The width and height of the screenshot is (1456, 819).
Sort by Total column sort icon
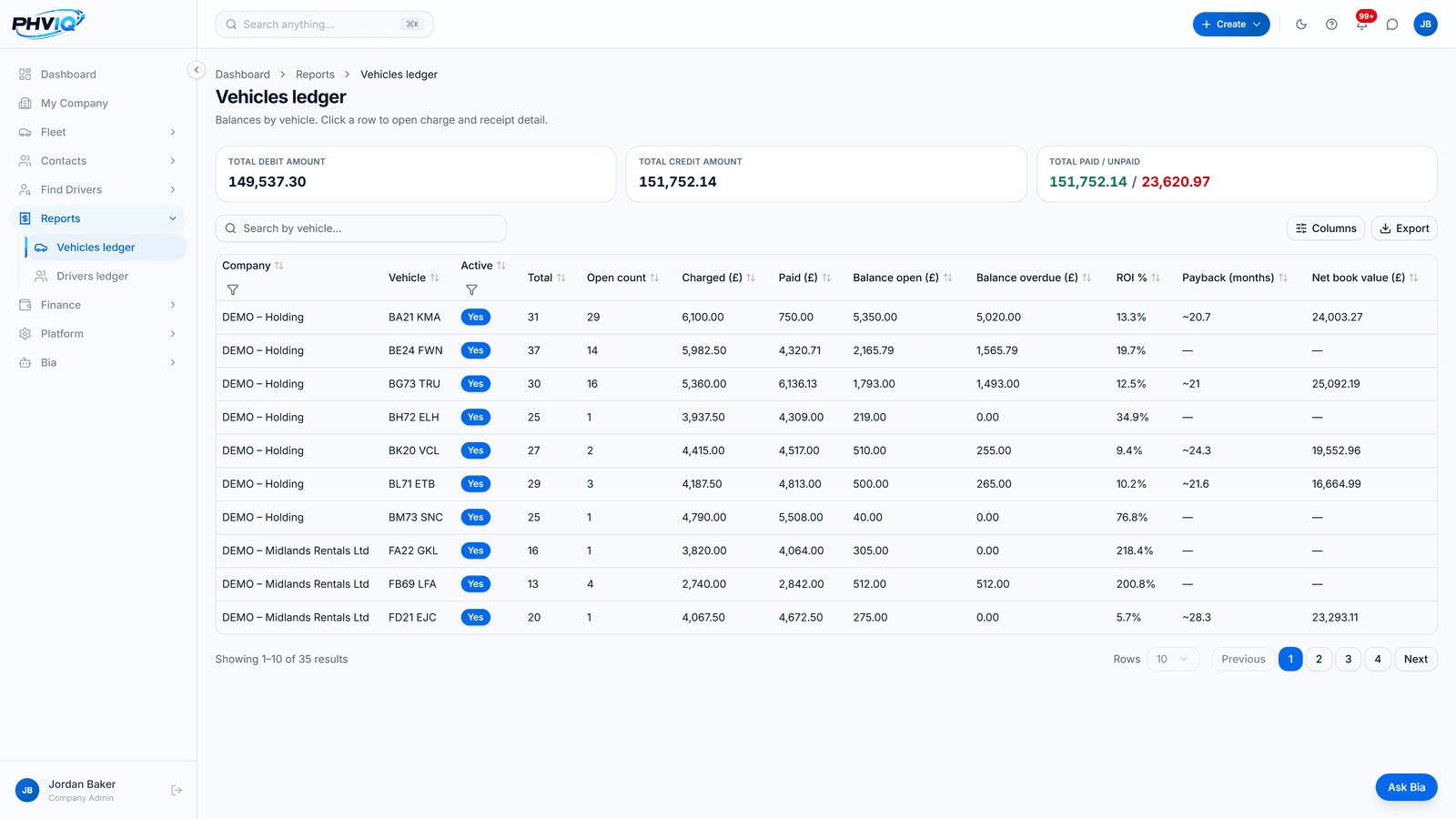561,278
